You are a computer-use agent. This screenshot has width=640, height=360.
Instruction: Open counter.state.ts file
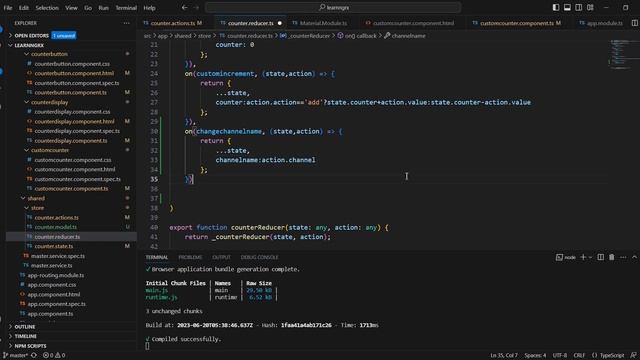coord(54,246)
